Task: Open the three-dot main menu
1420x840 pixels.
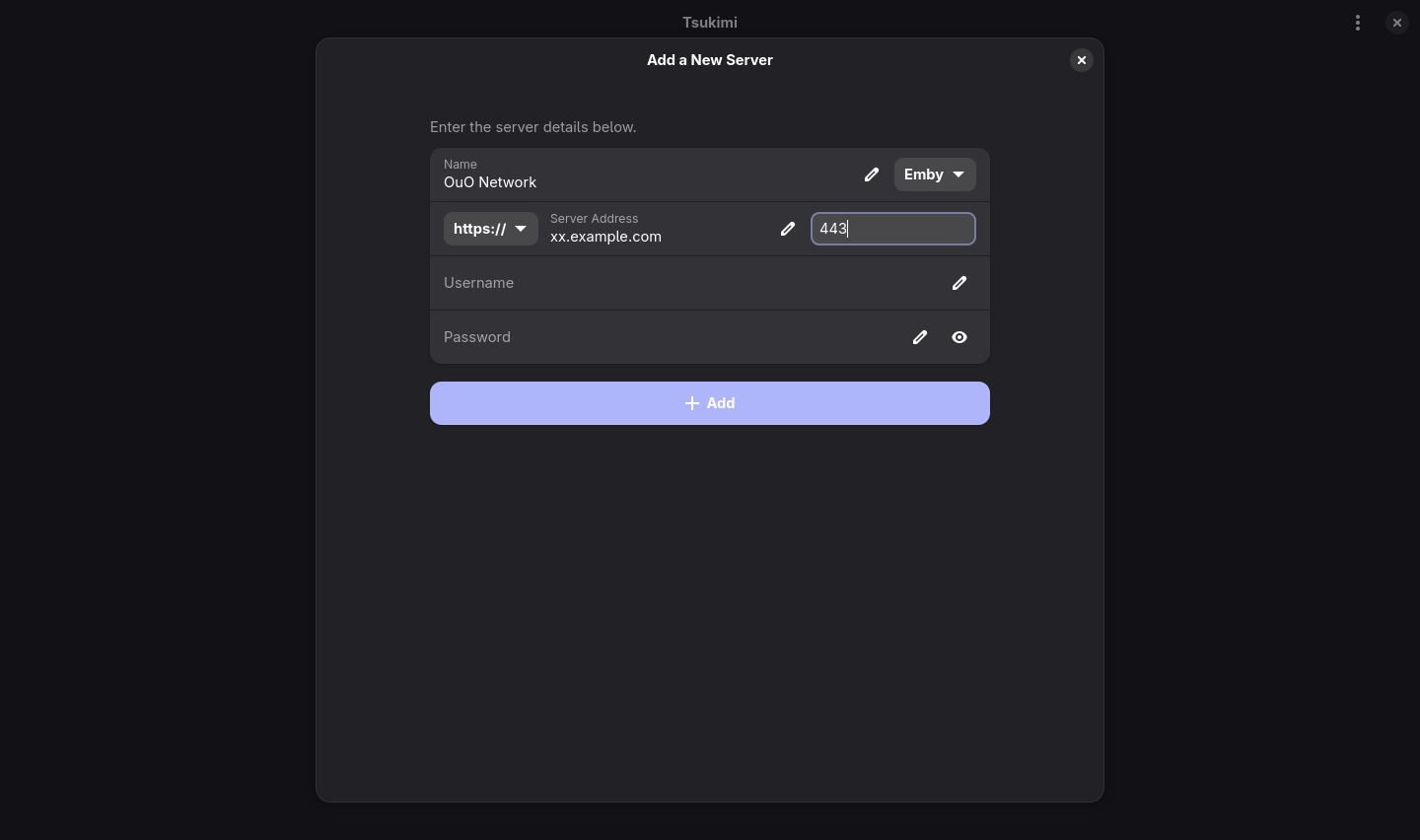Action: click(1358, 23)
